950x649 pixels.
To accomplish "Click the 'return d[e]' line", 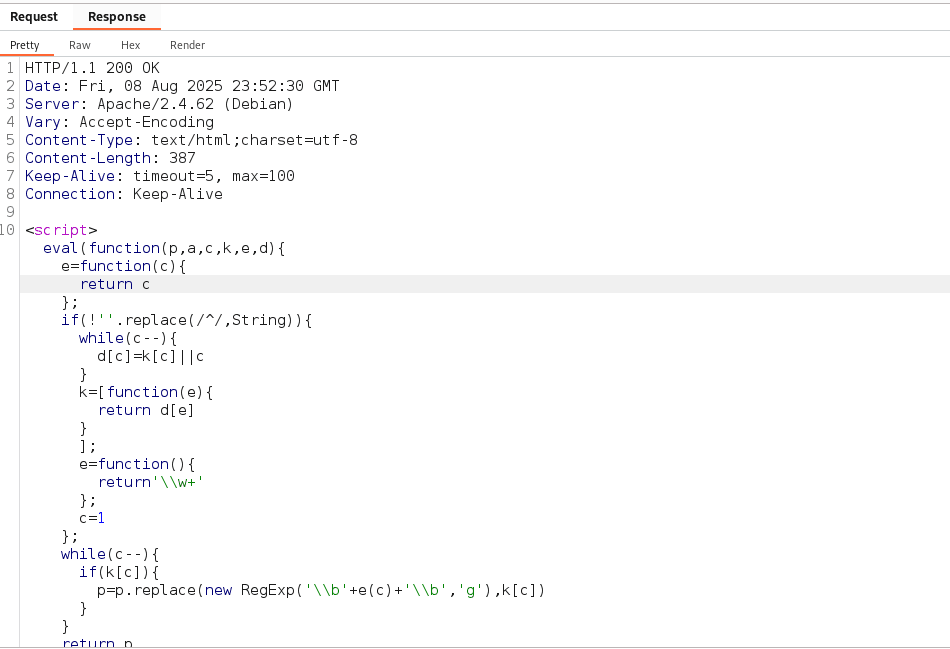I will point(146,410).
